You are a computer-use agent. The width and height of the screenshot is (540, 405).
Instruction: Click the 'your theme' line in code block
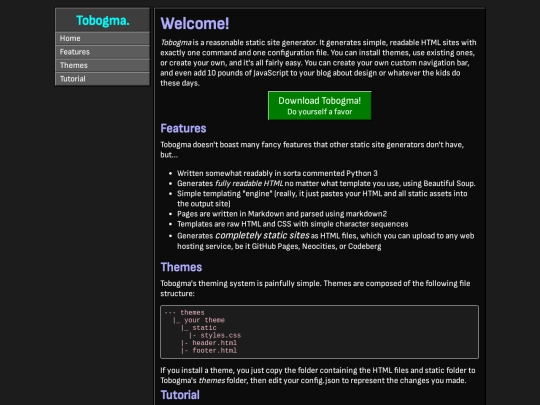[x=204, y=320]
